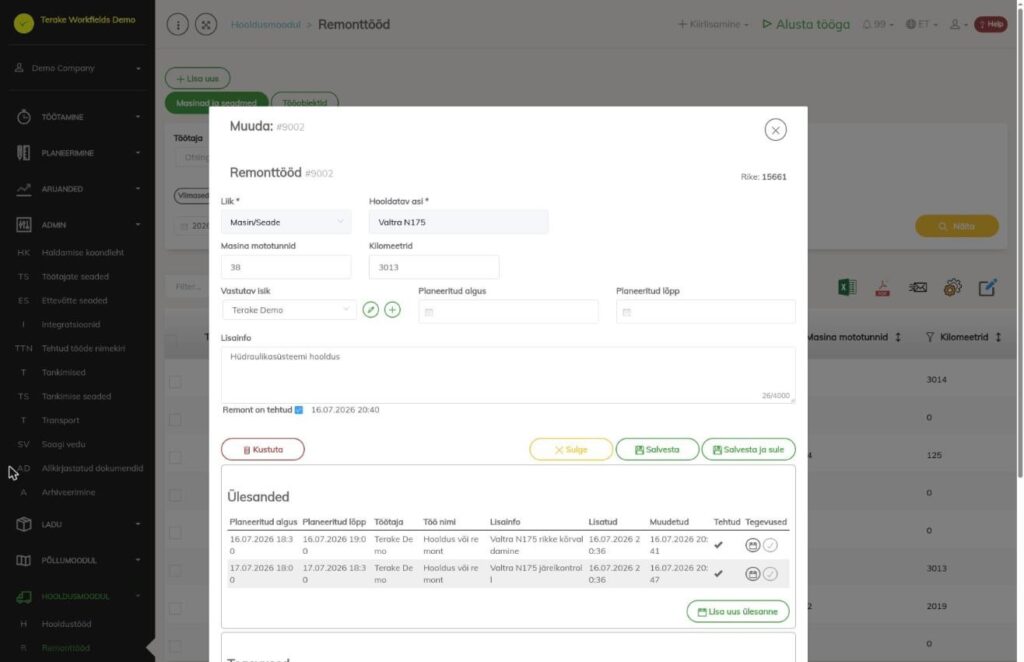Select the table row with Kilomeetrid 3014
Screen dimensions: 1024x662
(175, 382)
